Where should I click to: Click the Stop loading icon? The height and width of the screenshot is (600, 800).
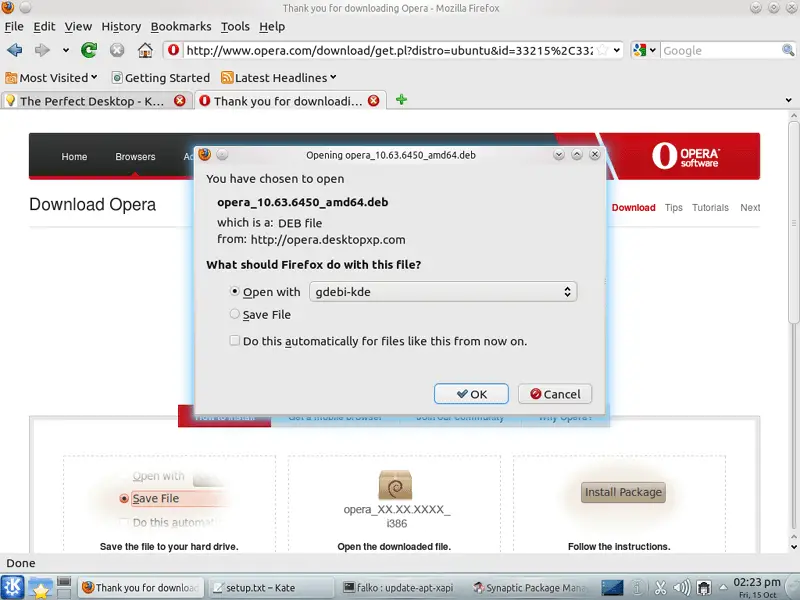117,50
